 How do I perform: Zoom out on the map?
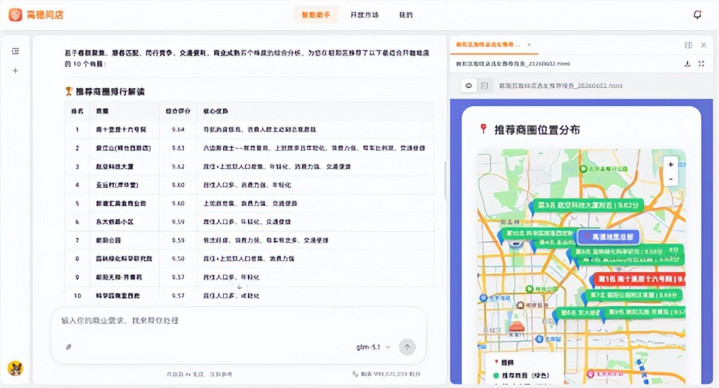point(671,179)
